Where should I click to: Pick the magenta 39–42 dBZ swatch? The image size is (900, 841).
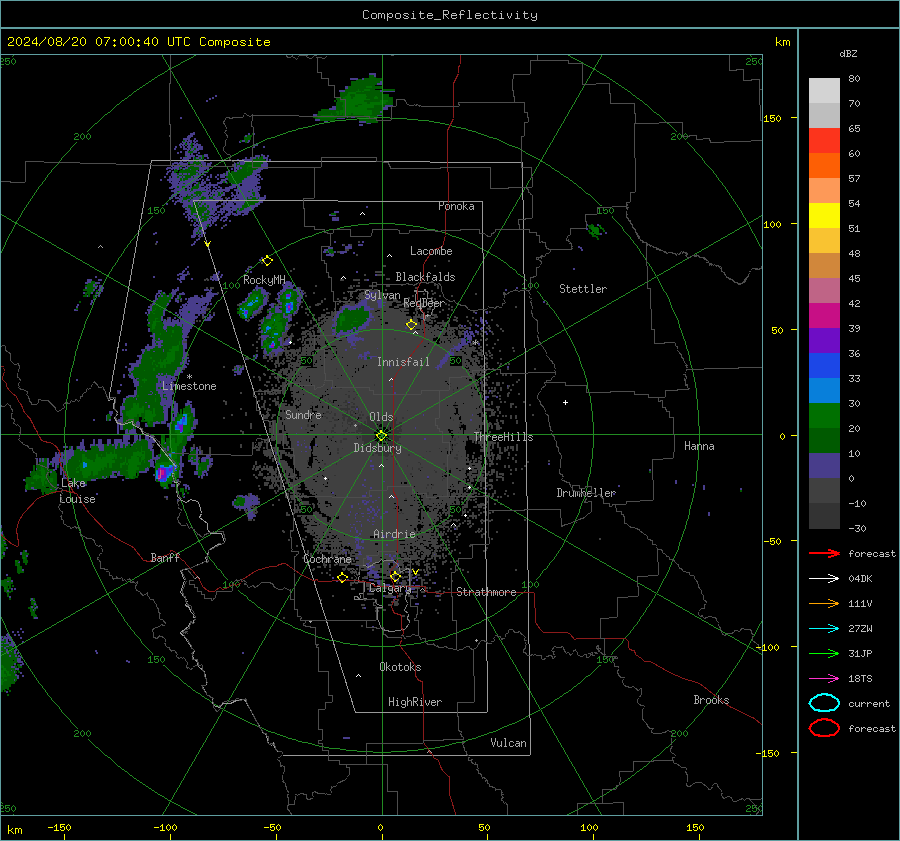(x=824, y=316)
